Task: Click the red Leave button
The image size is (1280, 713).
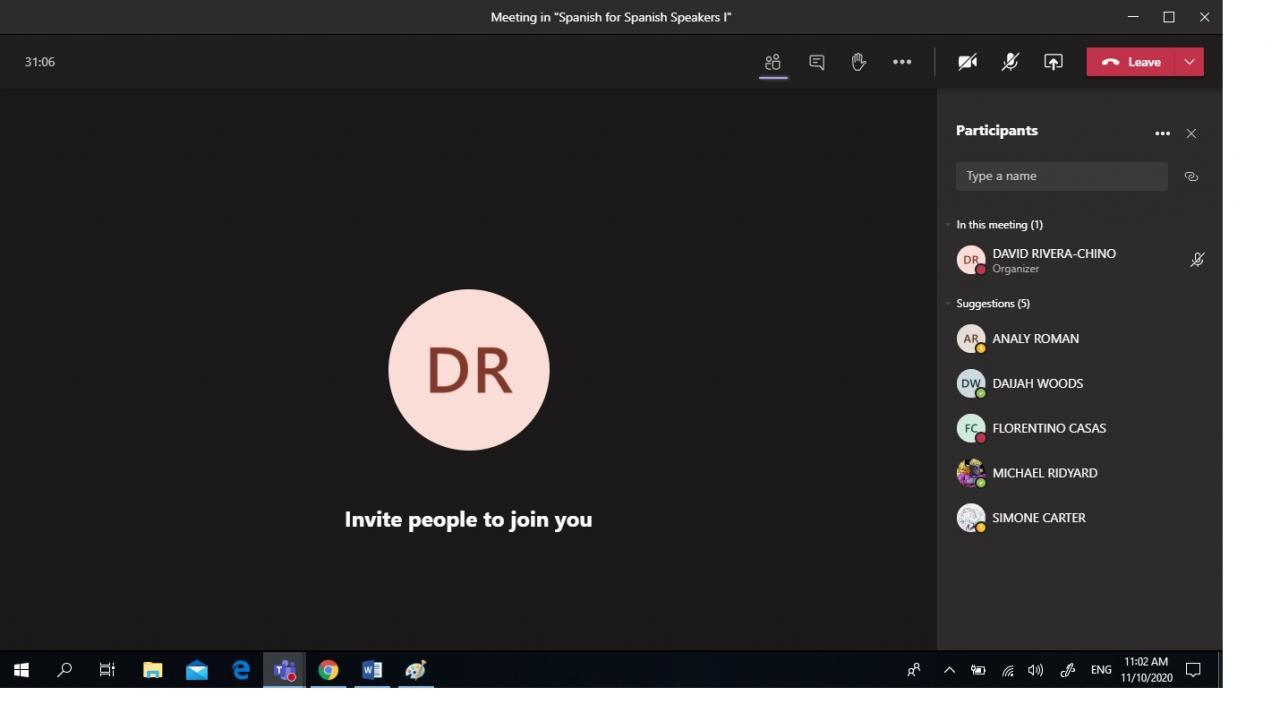Action: [1132, 62]
